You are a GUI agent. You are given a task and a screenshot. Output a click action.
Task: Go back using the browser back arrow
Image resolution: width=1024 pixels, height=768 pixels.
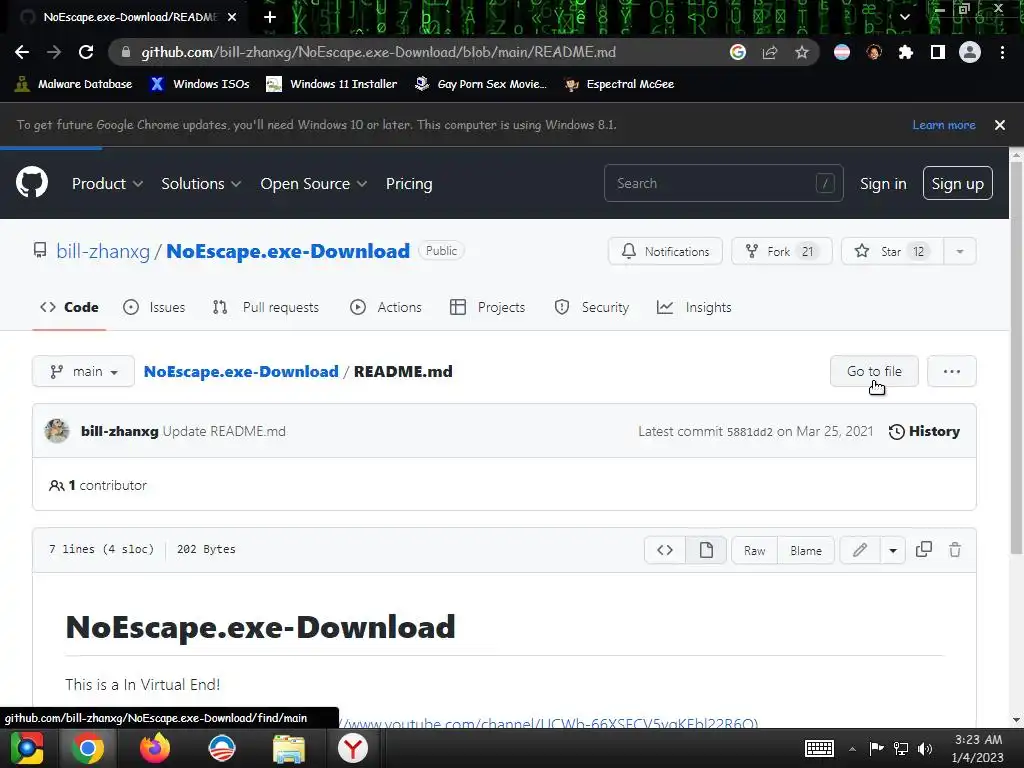click(x=22, y=52)
